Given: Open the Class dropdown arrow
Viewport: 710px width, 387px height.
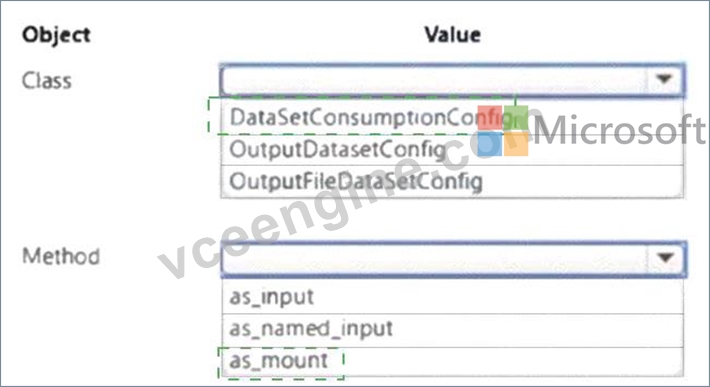Looking at the screenshot, I should click(x=664, y=80).
